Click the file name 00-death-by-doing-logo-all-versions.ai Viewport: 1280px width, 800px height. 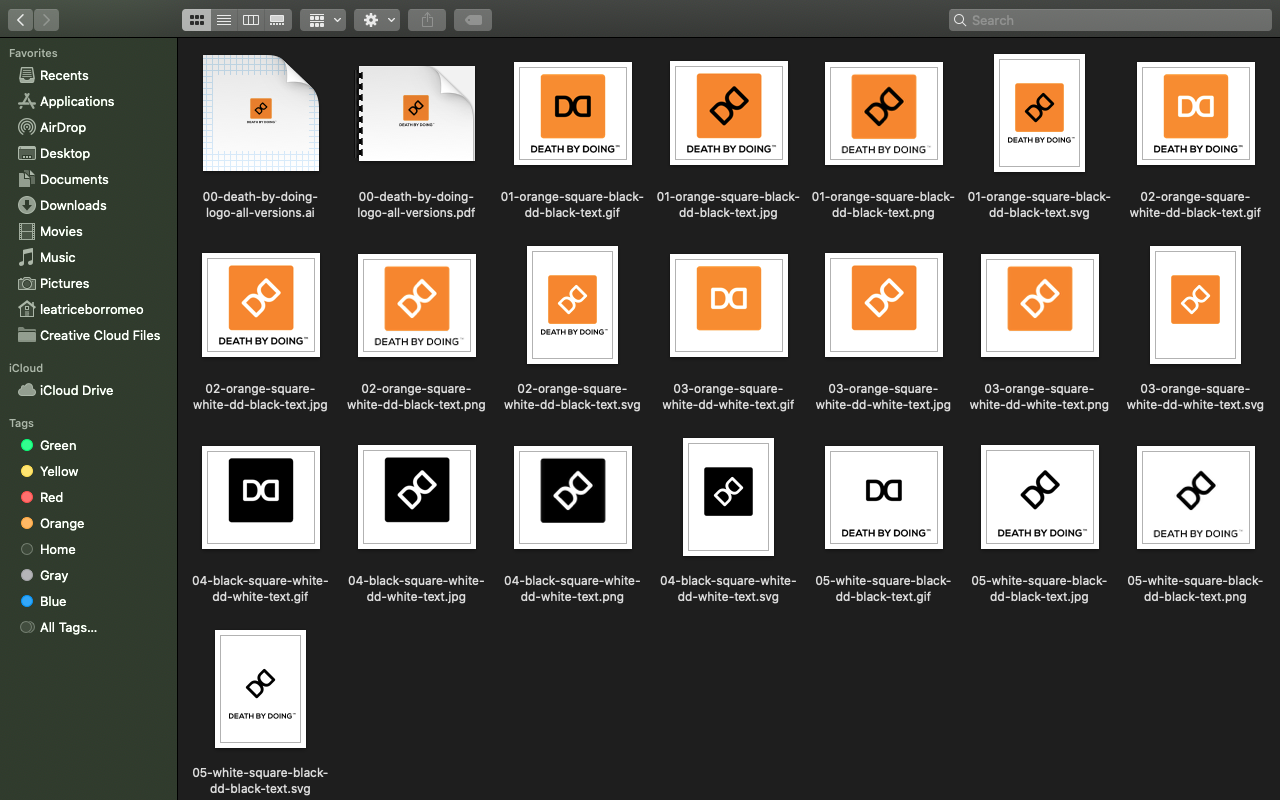(260, 205)
